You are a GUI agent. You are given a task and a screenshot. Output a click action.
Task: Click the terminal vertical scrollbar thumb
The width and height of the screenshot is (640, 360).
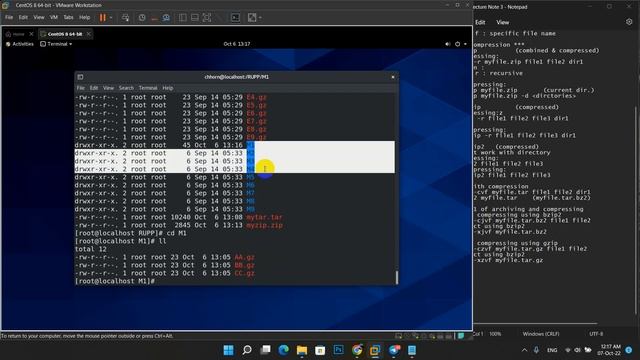pos(396,277)
